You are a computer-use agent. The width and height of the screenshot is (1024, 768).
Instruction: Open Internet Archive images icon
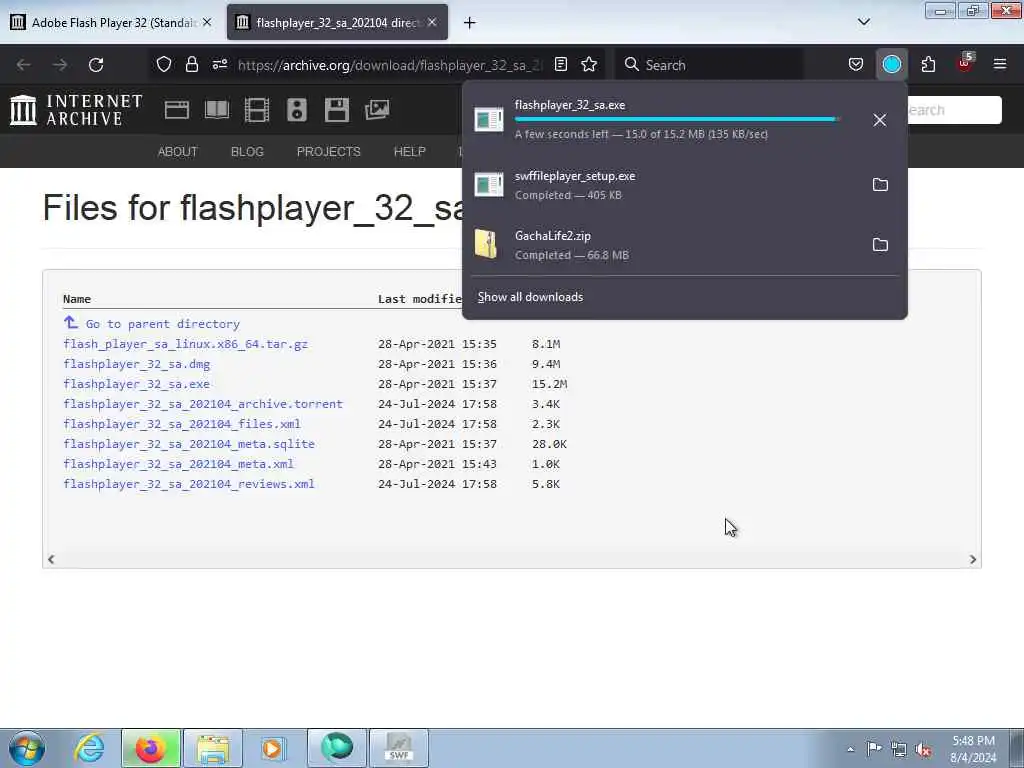click(377, 110)
